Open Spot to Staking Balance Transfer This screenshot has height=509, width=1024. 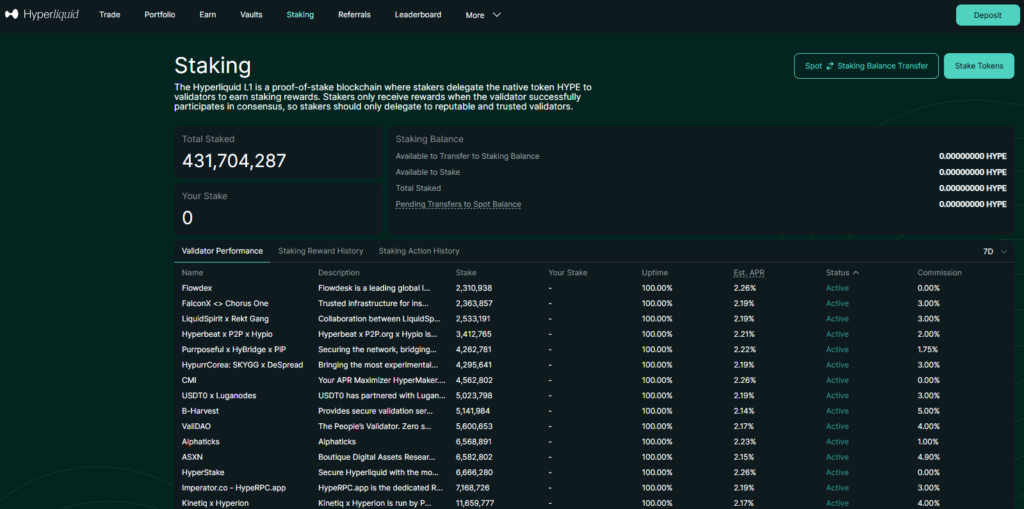(866, 66)
